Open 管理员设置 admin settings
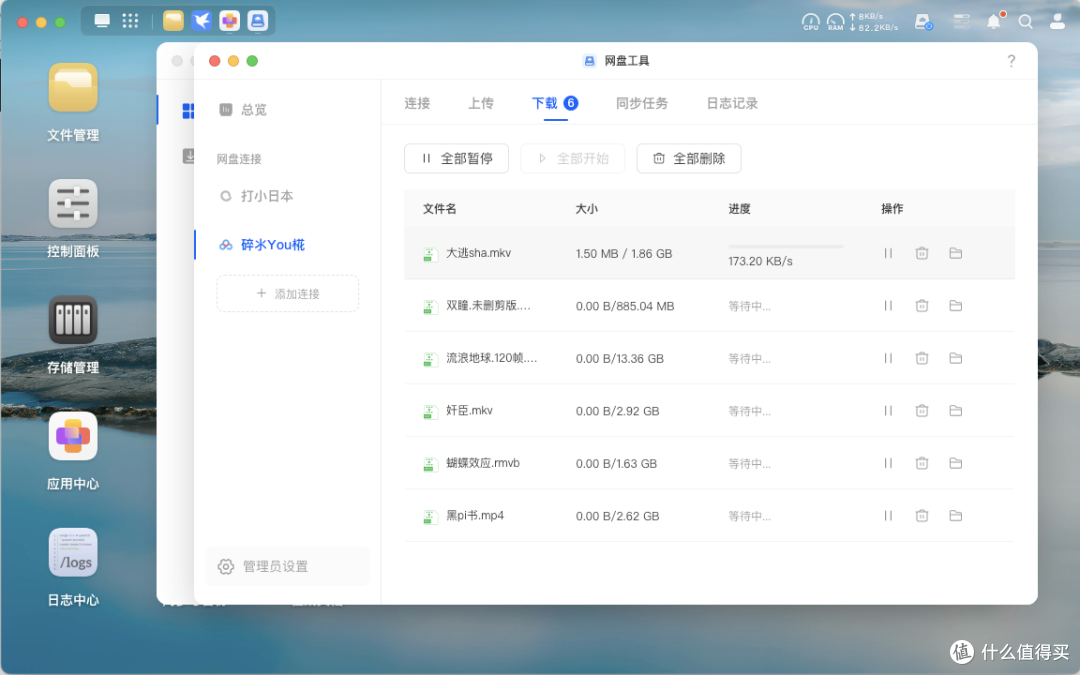Image resolution: width=1080 pixels, height=675 pixels. (x=287, y=566)
